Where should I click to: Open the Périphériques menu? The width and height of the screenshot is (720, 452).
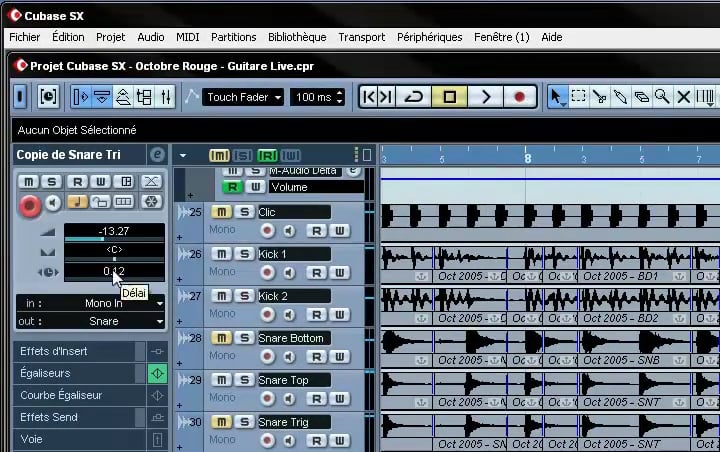pyautogui.click(x=430, y=37)
